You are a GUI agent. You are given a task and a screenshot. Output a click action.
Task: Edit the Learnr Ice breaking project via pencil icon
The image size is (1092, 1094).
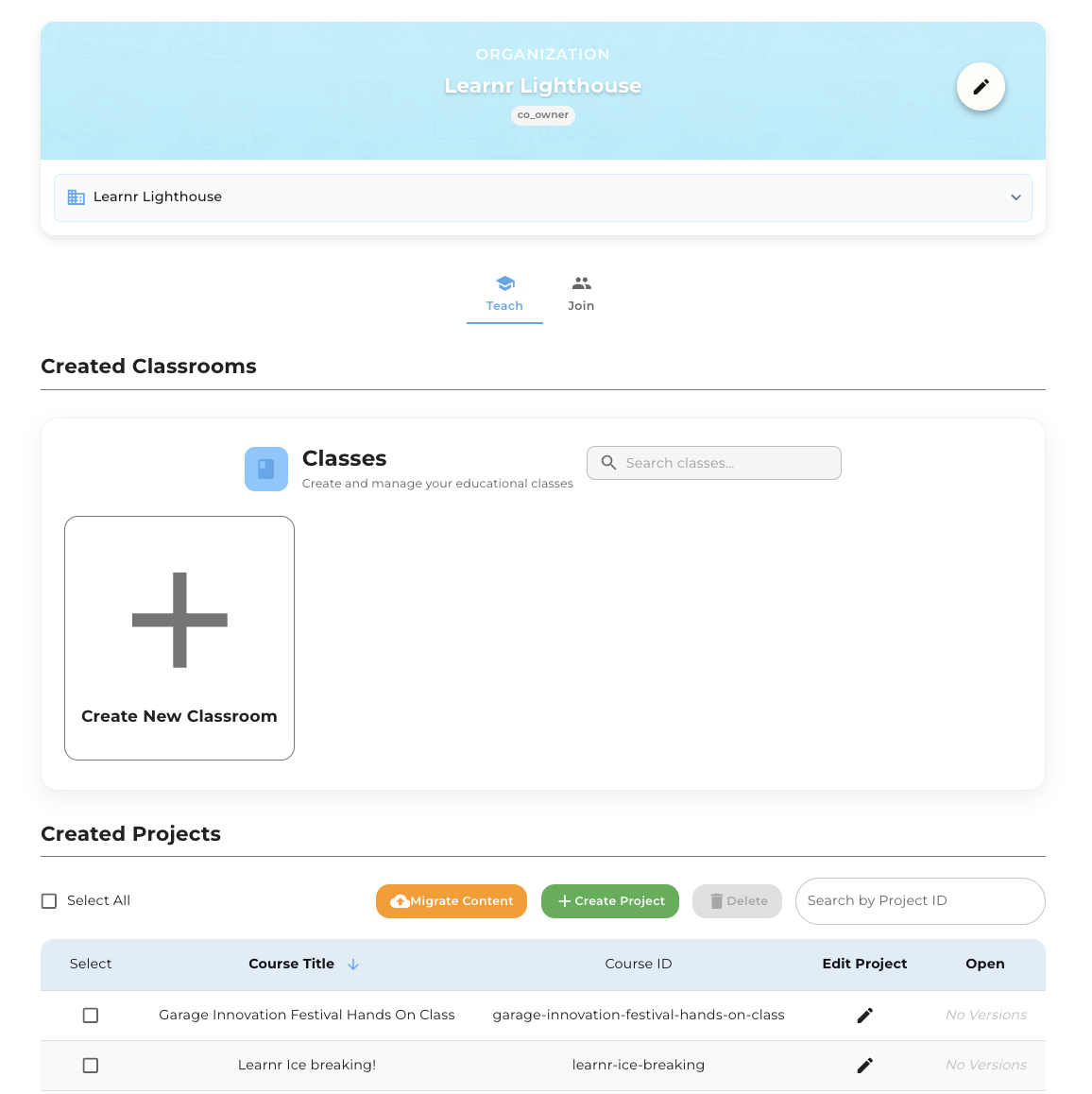pyautogui.click(x=864, y=1065)
